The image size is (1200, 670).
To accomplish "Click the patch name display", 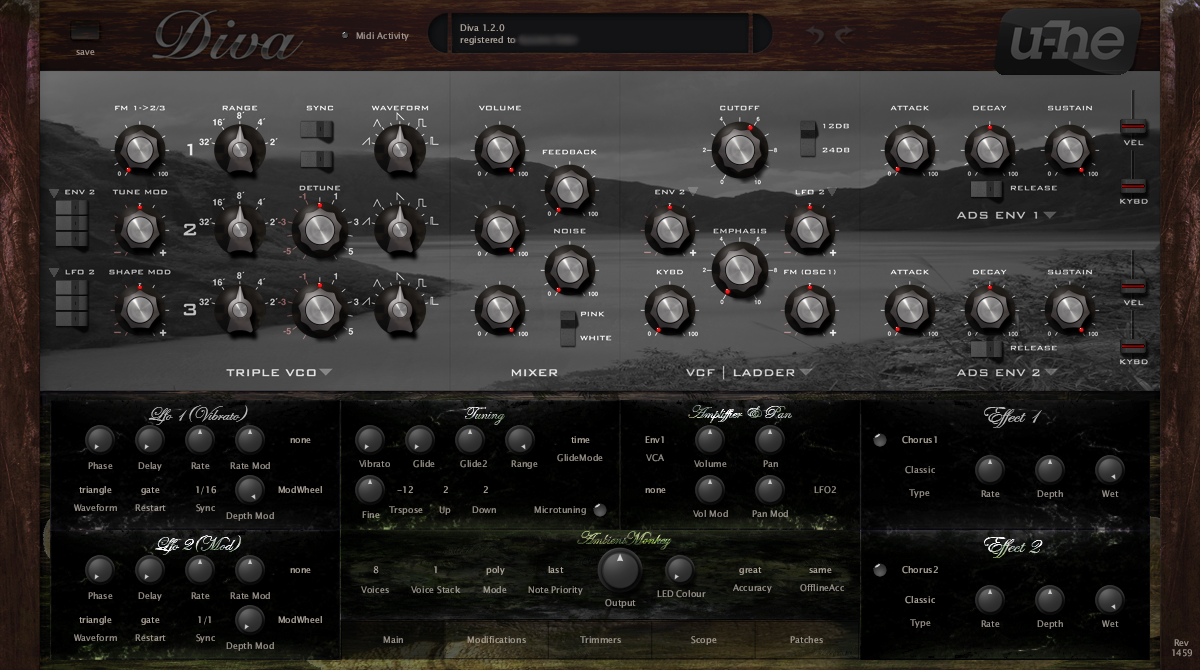I will (600, 33).
